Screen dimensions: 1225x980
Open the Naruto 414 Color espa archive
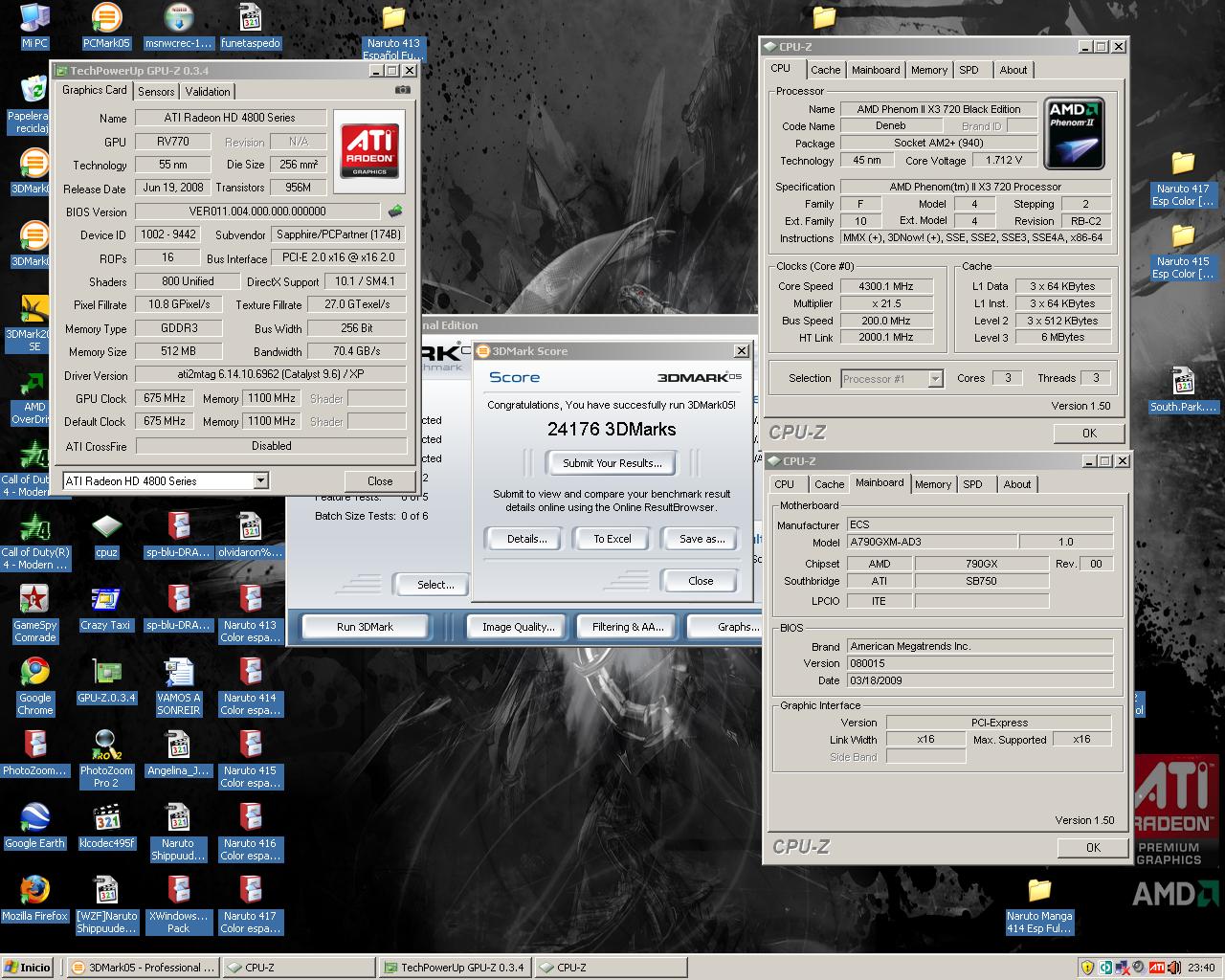point(250,686)
